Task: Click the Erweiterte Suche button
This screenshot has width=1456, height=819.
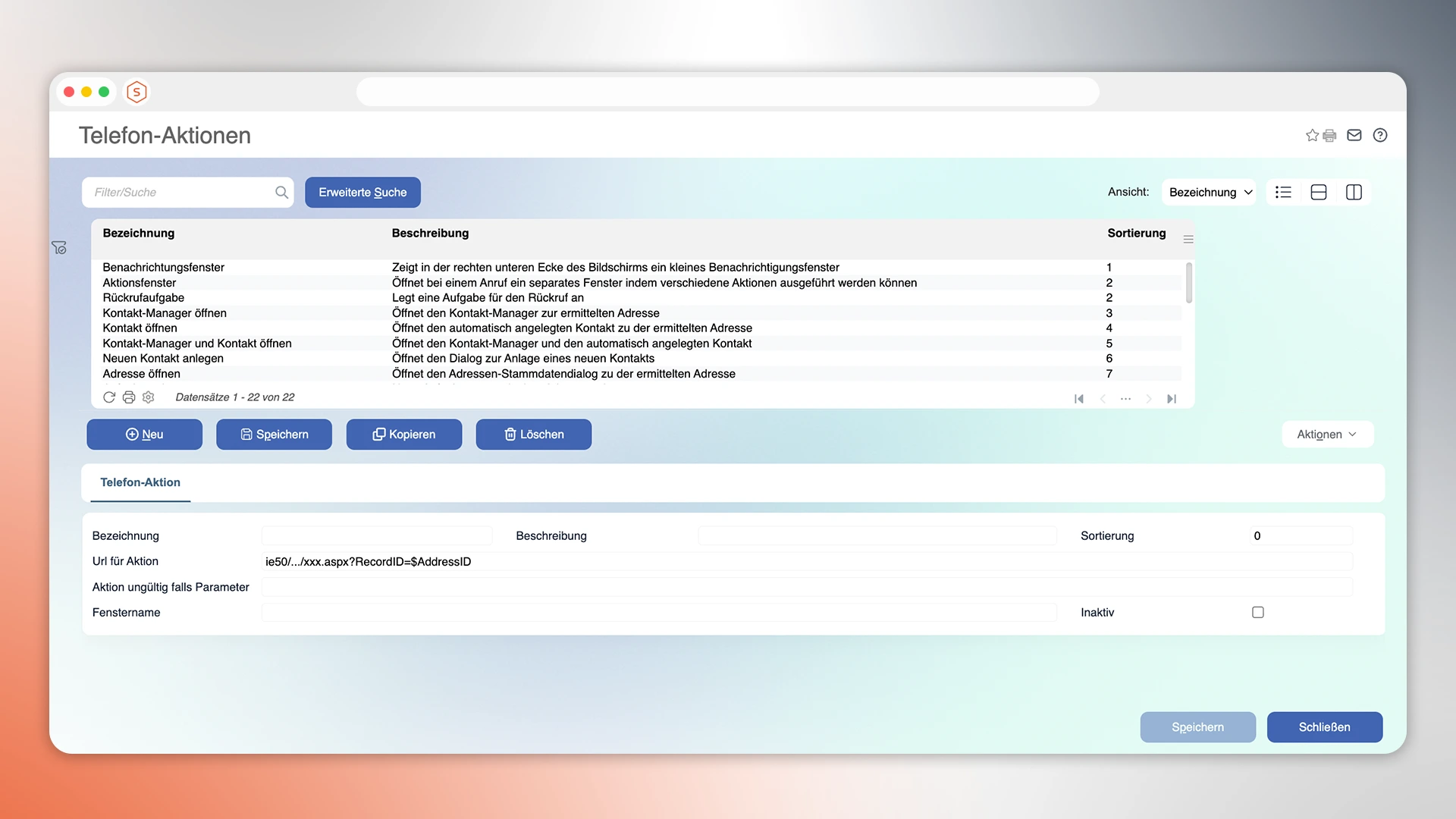Action: (x=362, y=193)
